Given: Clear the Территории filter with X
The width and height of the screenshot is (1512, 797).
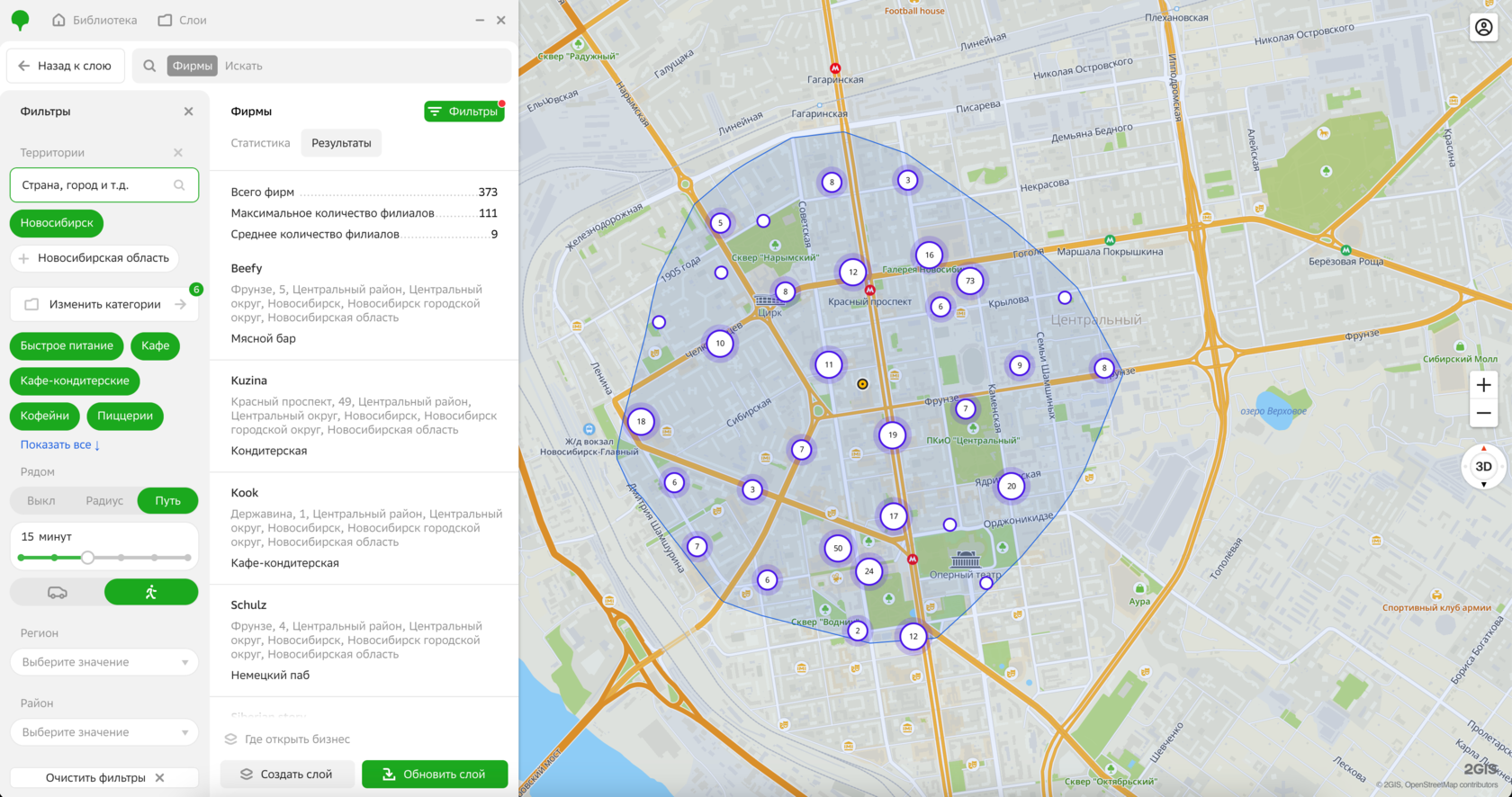Looking at the screenshot, I should (178, 153).
